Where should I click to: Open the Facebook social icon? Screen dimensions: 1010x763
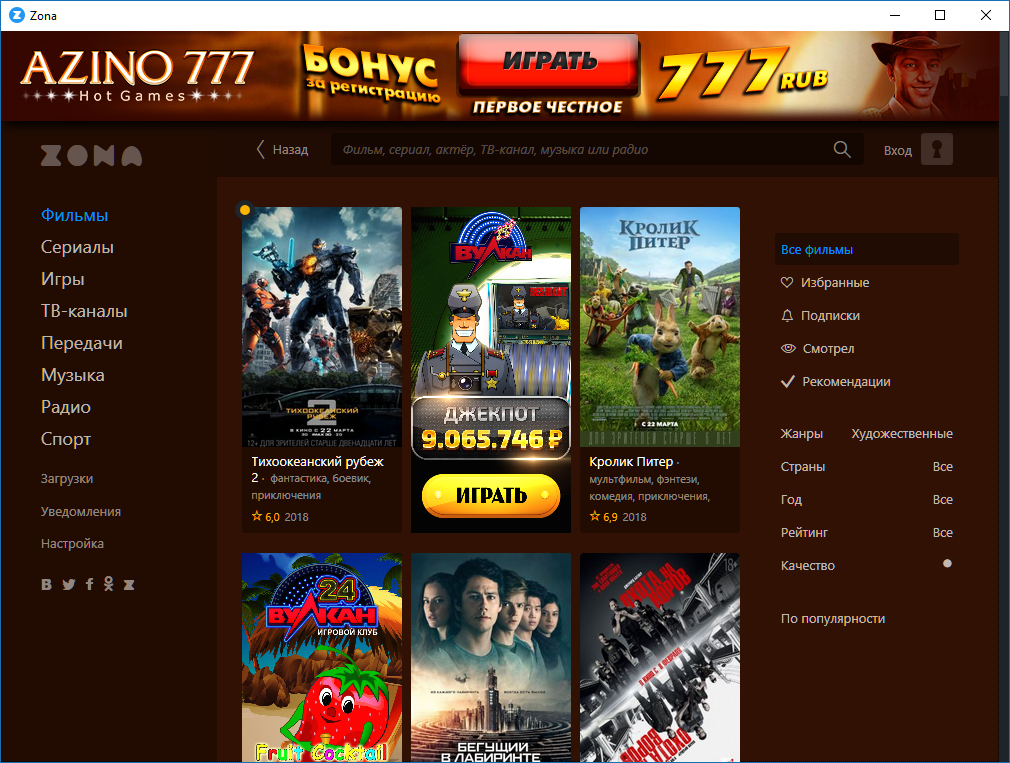(x=90, y=584)
